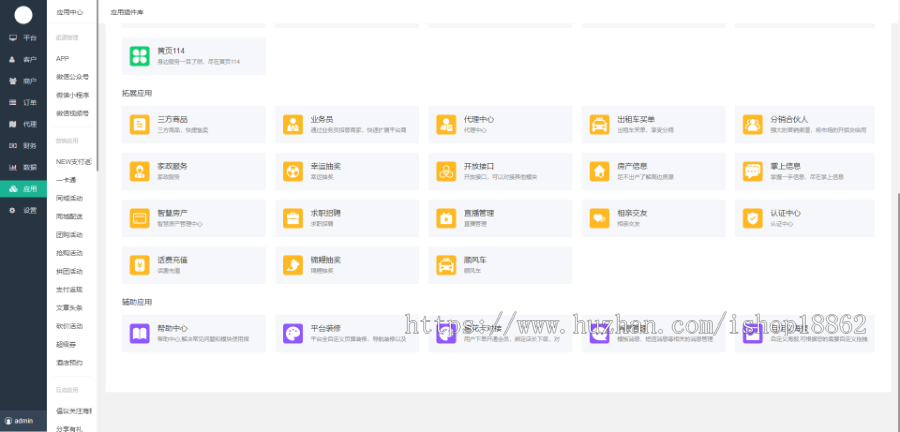Viewport: 900px width, 432px height.
Task: Click the submenu vertical scrollbar
Action: (x=97, y=86)
